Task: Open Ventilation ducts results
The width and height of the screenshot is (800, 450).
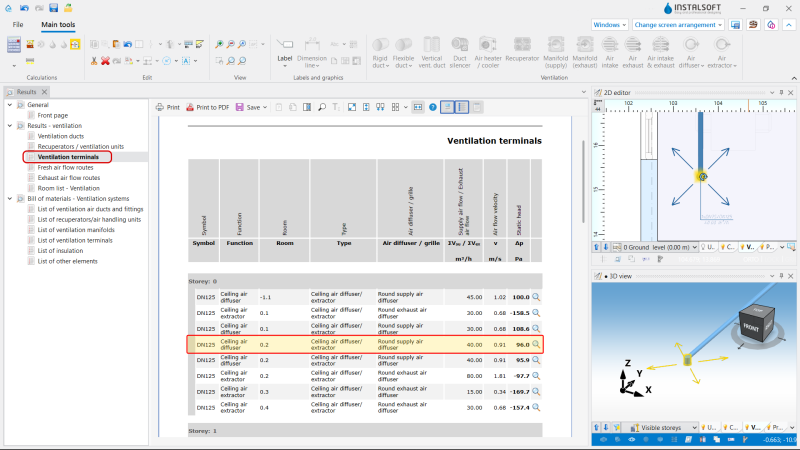Action: pyautogui.click(x=61, y=136)
